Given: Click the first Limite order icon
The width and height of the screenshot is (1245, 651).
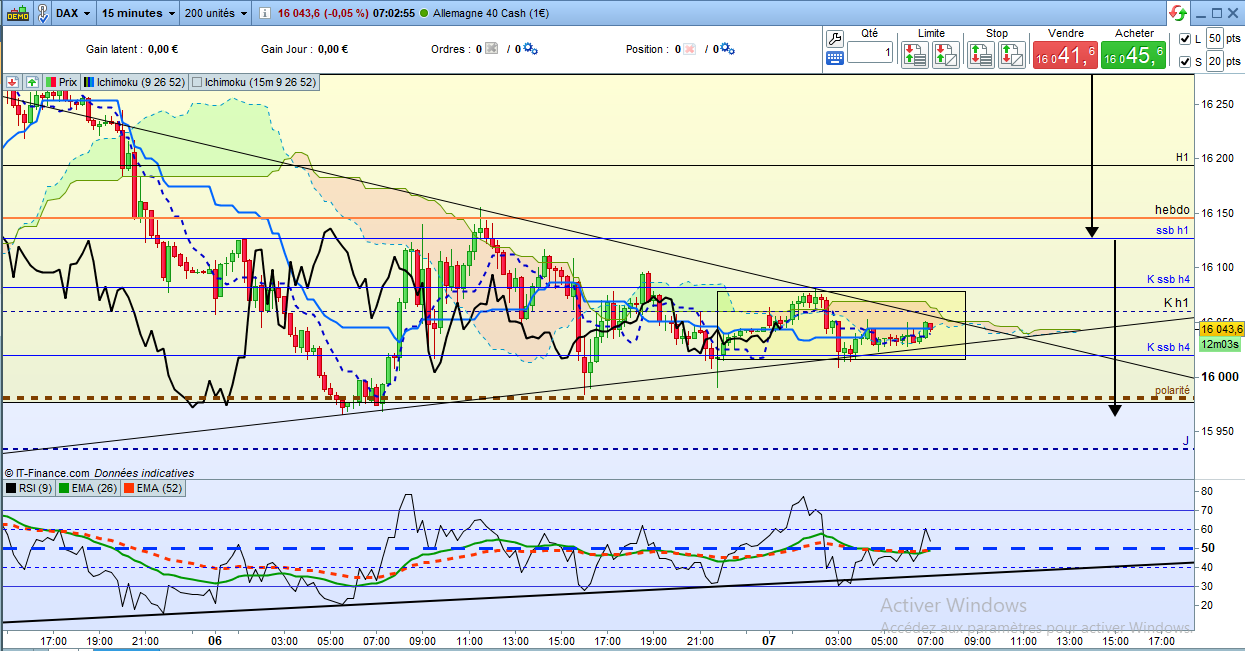Looking at the screenshot, I should (915, 54).
